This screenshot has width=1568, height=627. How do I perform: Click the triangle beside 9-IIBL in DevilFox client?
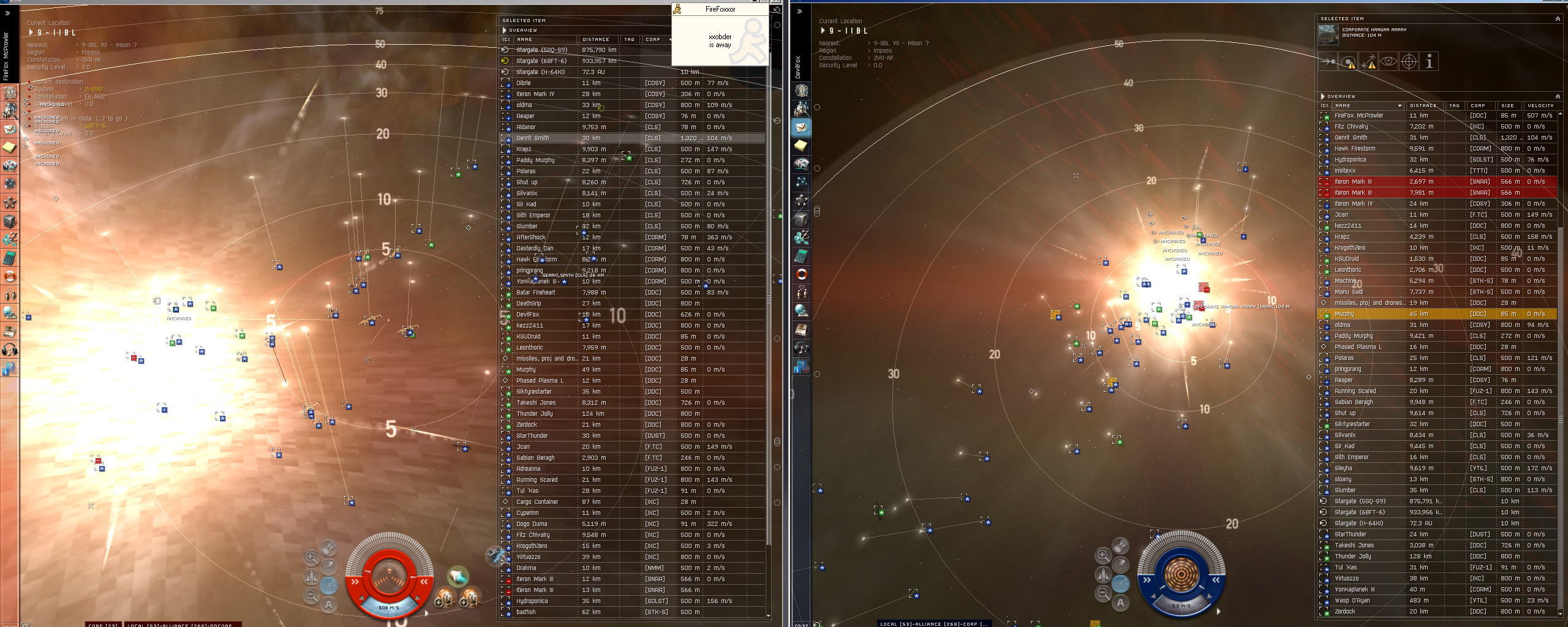coord(823,31)
